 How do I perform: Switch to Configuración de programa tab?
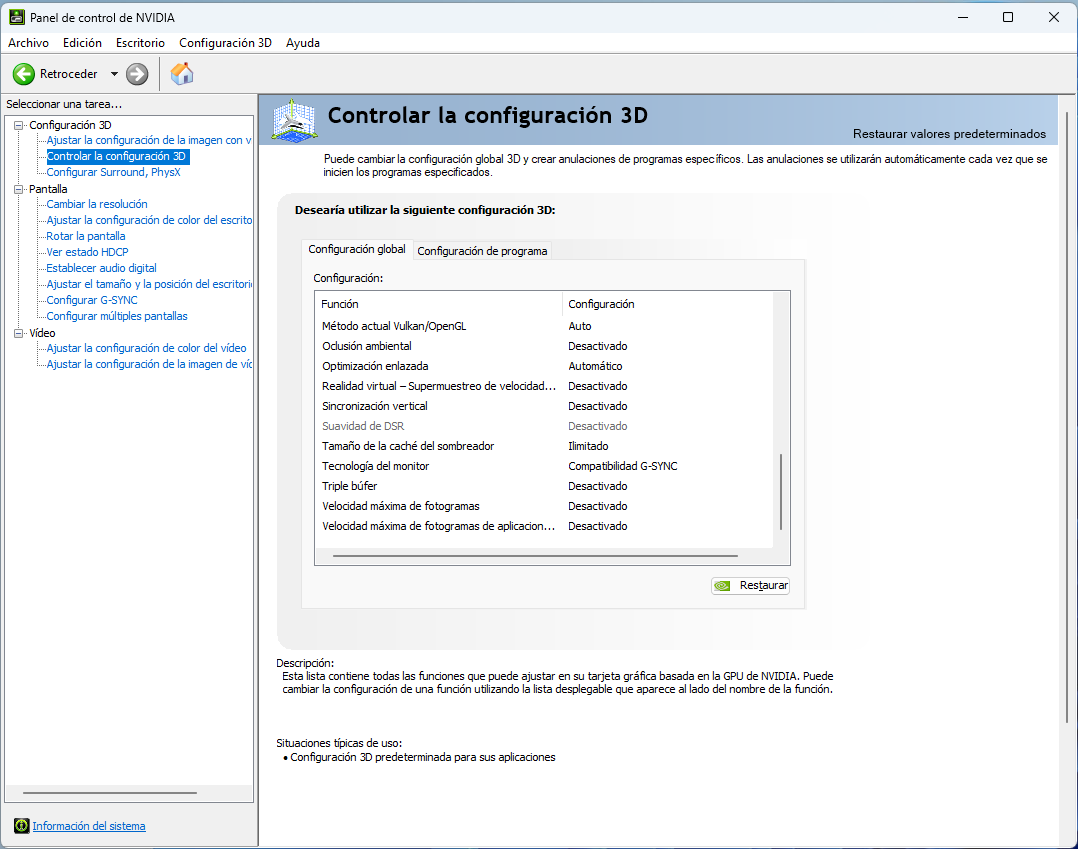coord(482,251)
